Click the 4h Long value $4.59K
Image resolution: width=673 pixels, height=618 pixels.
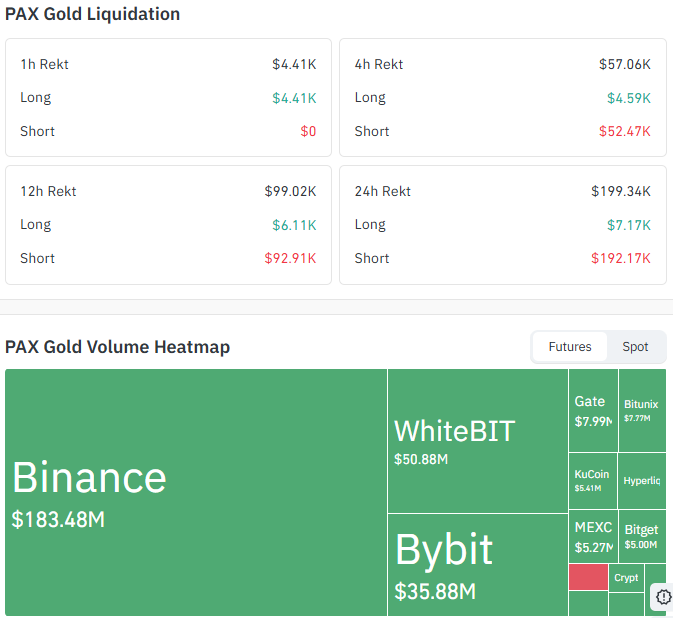pyautogui.click(x=629, y=98)
